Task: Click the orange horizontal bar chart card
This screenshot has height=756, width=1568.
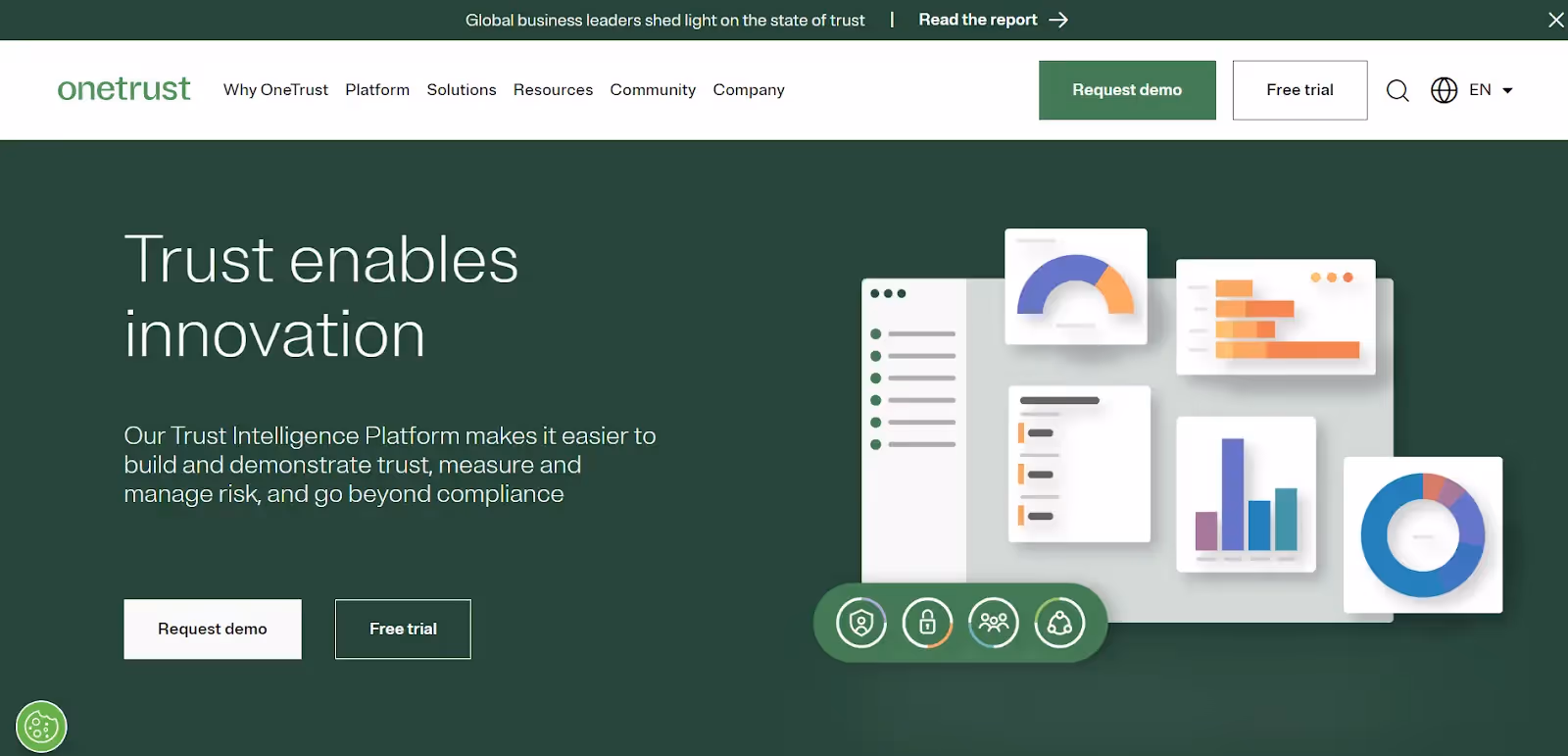Action: [1276, 317]
